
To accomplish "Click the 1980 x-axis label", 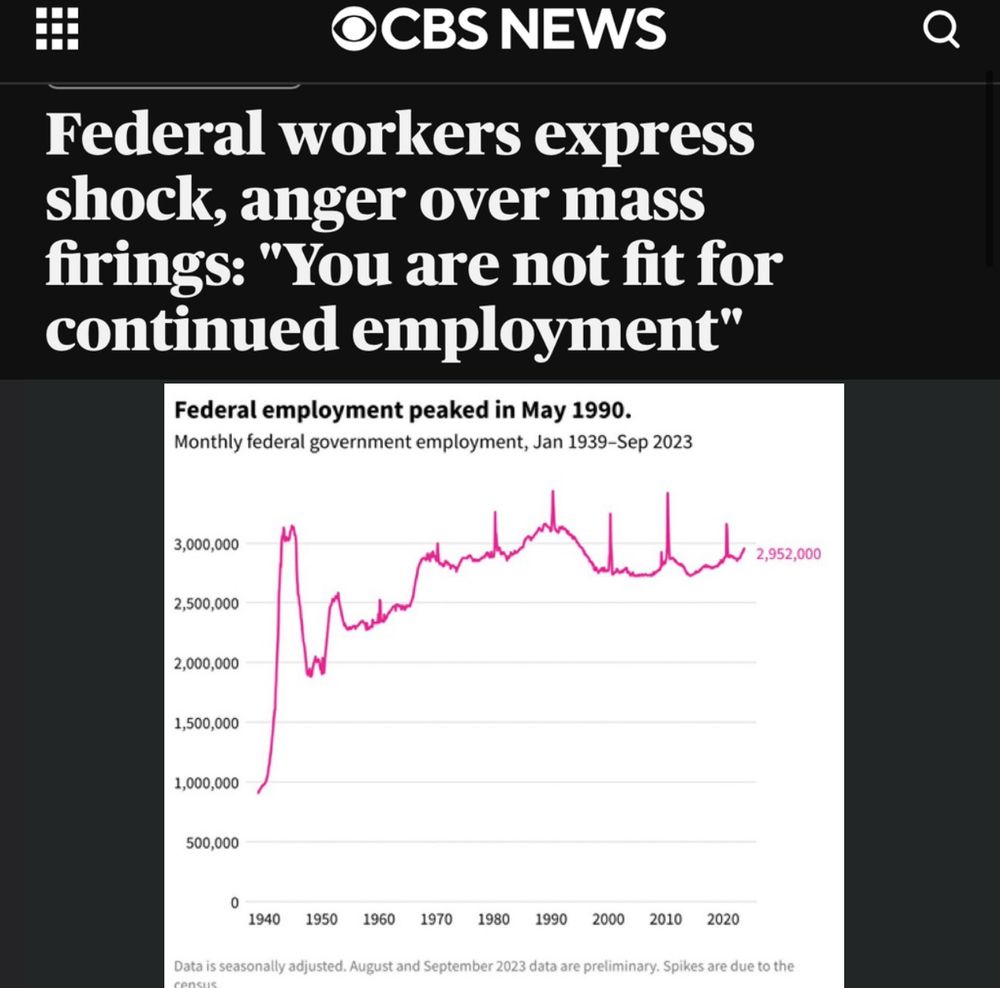I will pyautogui.click(x=494, y=919).
